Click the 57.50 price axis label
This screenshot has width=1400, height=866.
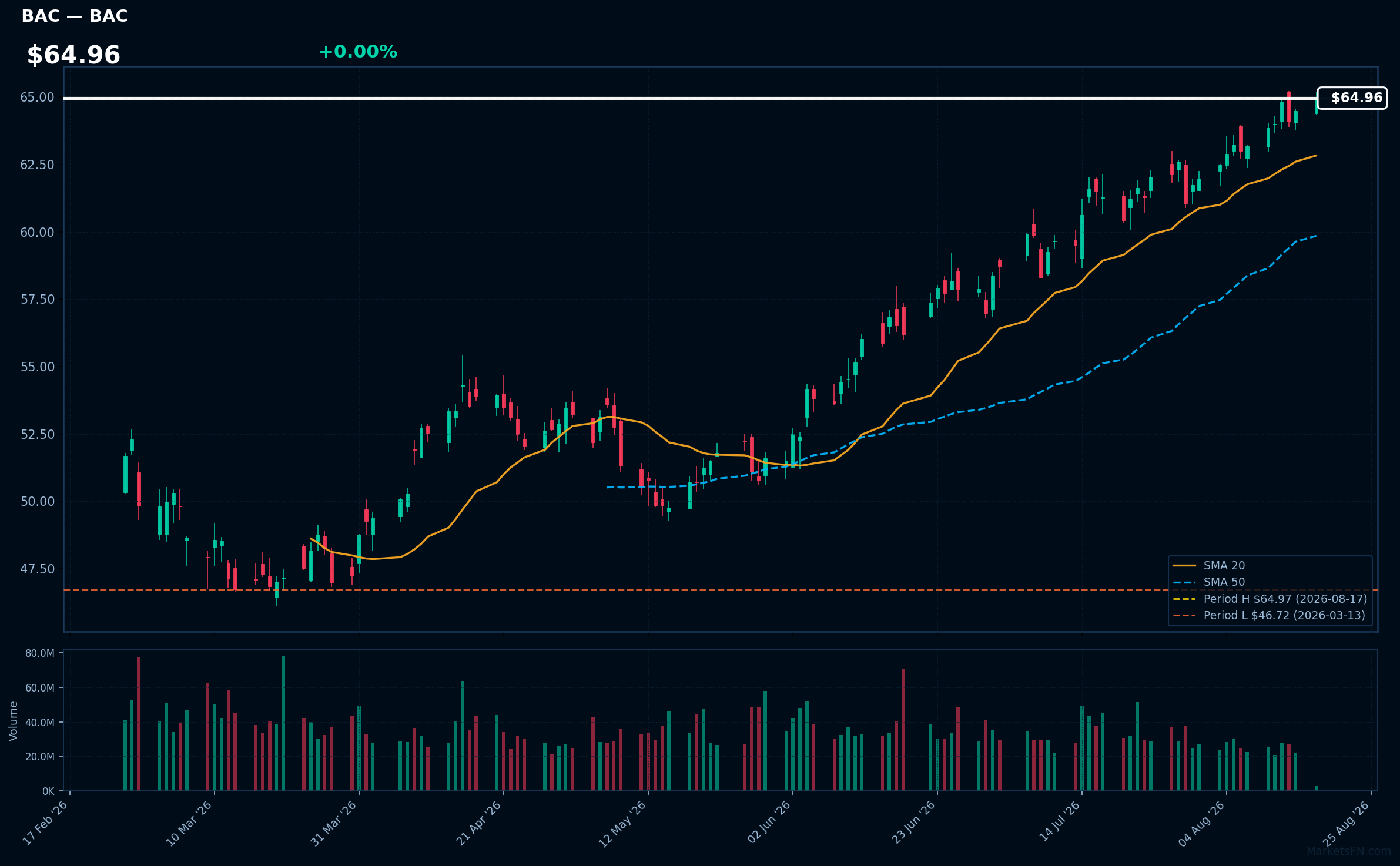click(x=37, y=300)
